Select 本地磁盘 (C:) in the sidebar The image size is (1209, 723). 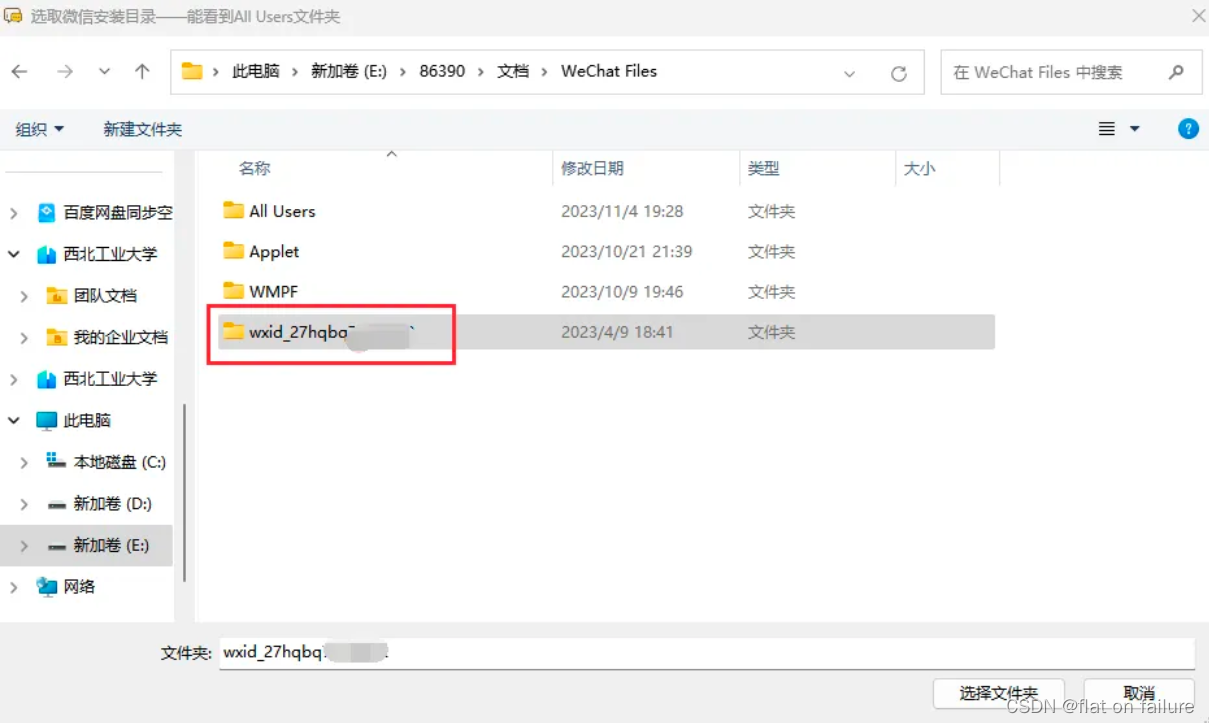click(x=120, y=462)
